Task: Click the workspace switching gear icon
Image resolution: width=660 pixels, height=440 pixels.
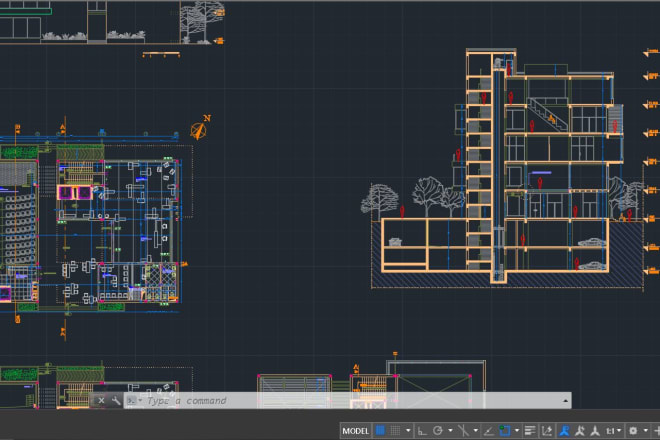Action: point(633,431)
